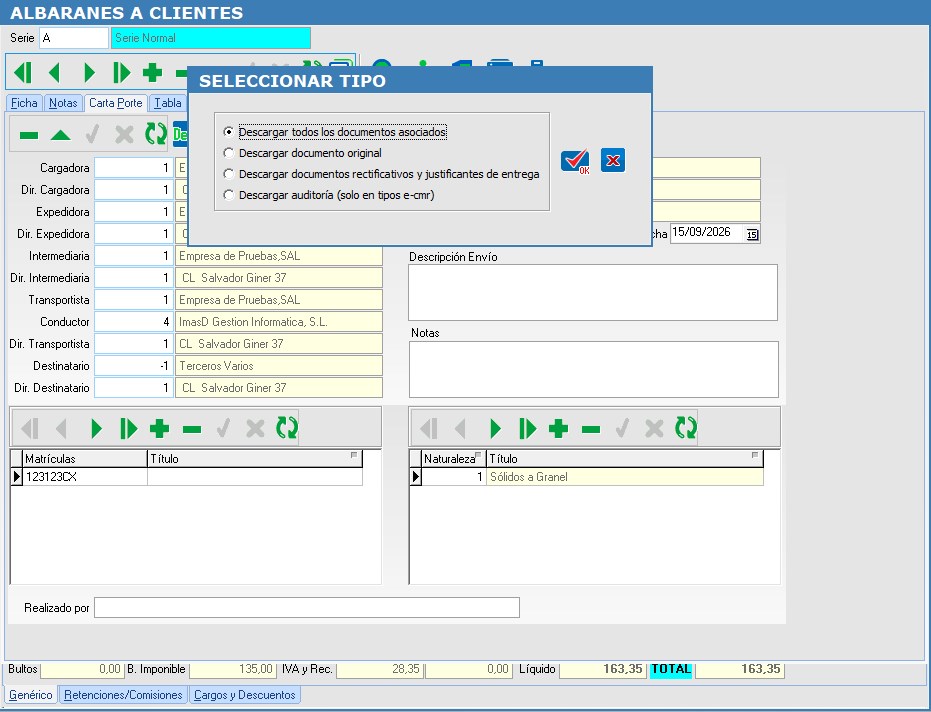The width and height of the screenshot is (931, 712).
Task: Refresh the Naturaleza grid
Action: point(686,428)
